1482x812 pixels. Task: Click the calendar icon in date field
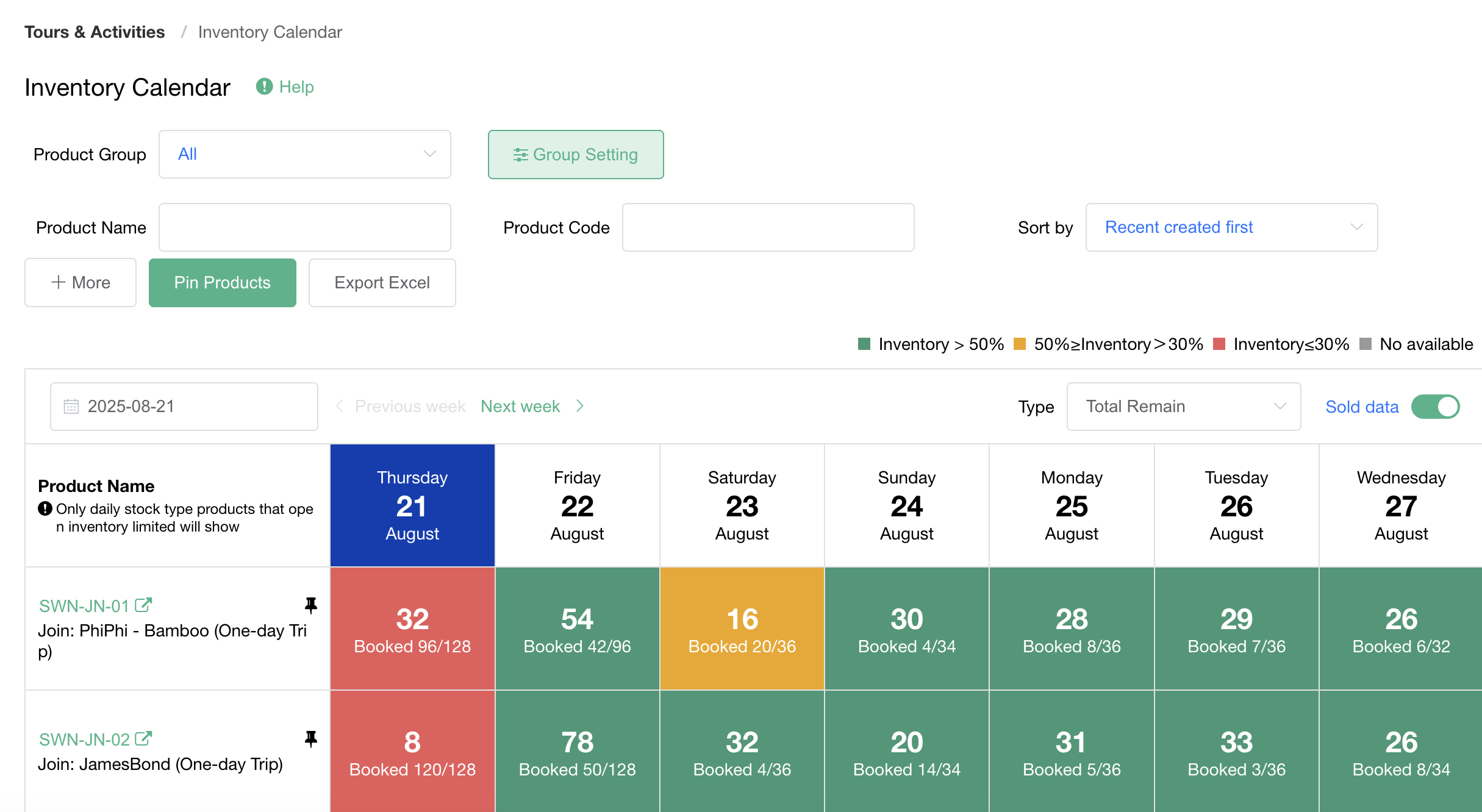(x=71, y=406)
